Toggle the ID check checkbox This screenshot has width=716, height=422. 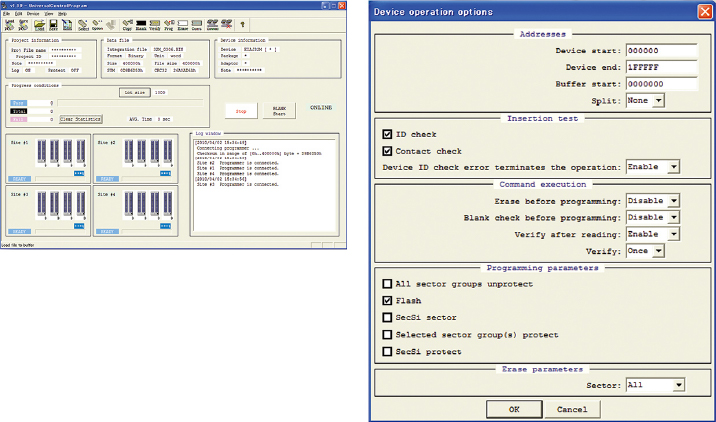[387, 134]
